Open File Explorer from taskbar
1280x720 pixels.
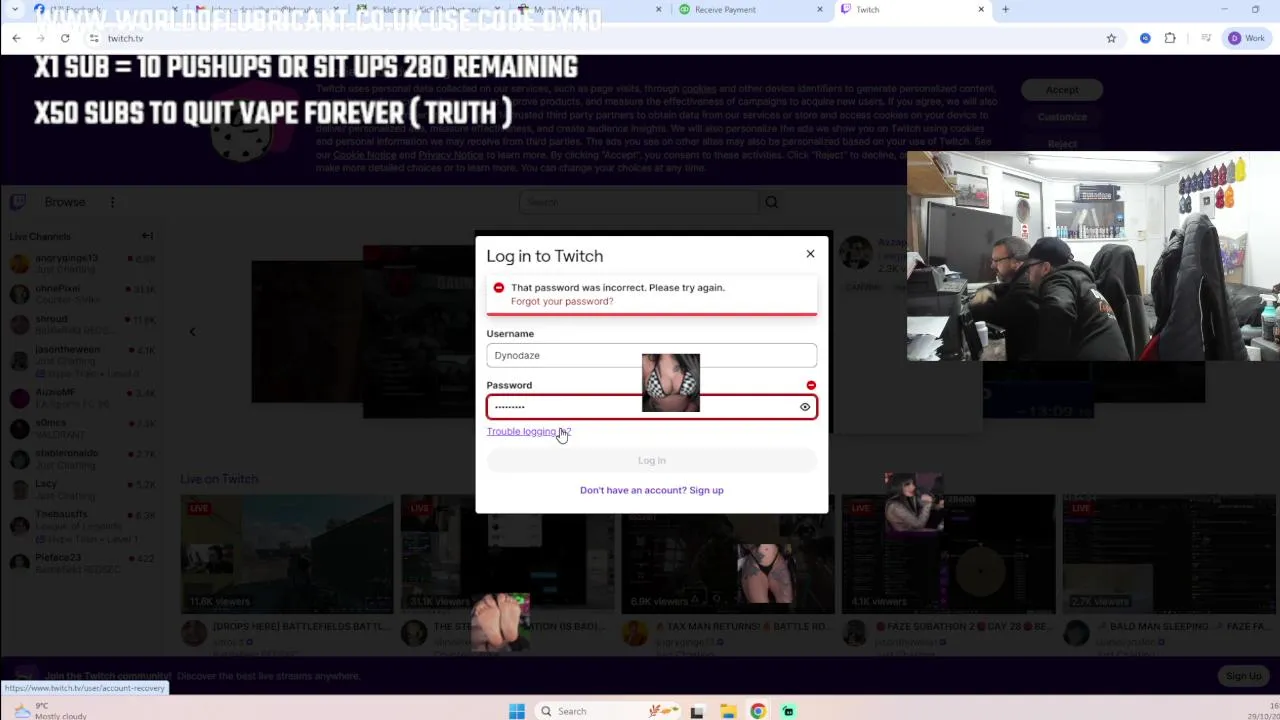coord(728,711)
